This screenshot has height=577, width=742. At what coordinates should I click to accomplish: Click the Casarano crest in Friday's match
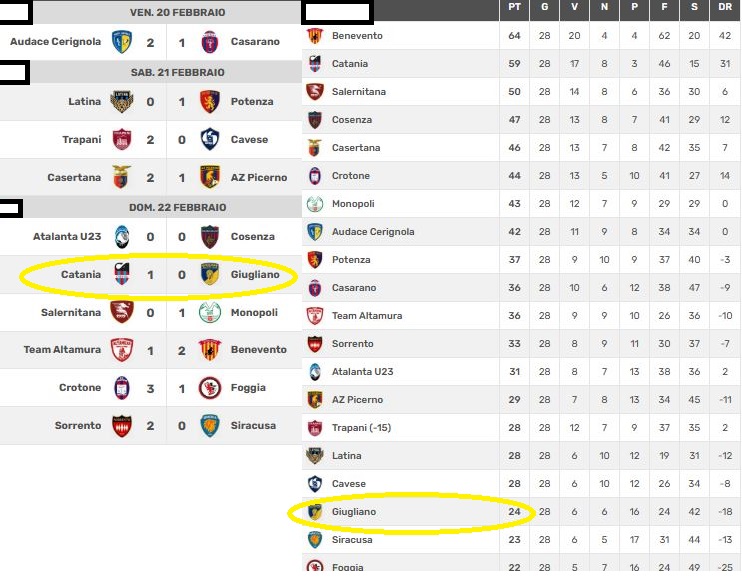[x=210, y=42]
